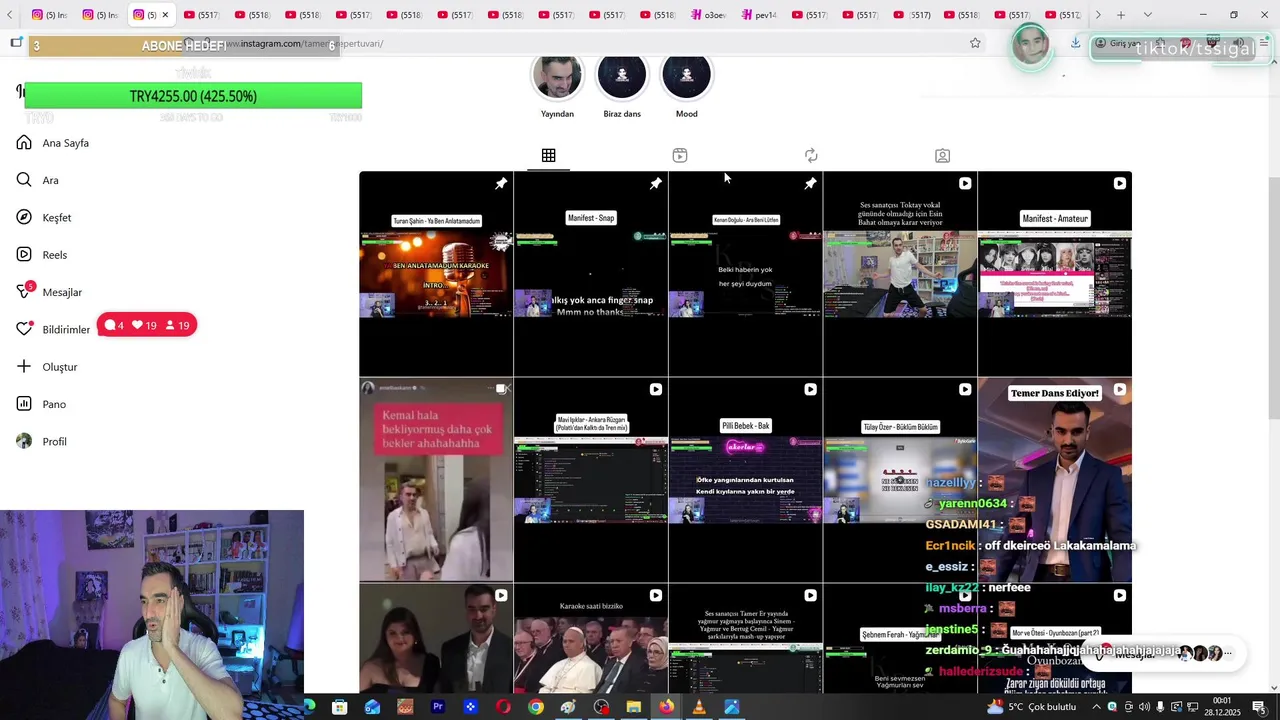1280x720 pixels.
Task: Open the 5°C Çok bulutlu weather widget
Action: (x=1032, y=707)
